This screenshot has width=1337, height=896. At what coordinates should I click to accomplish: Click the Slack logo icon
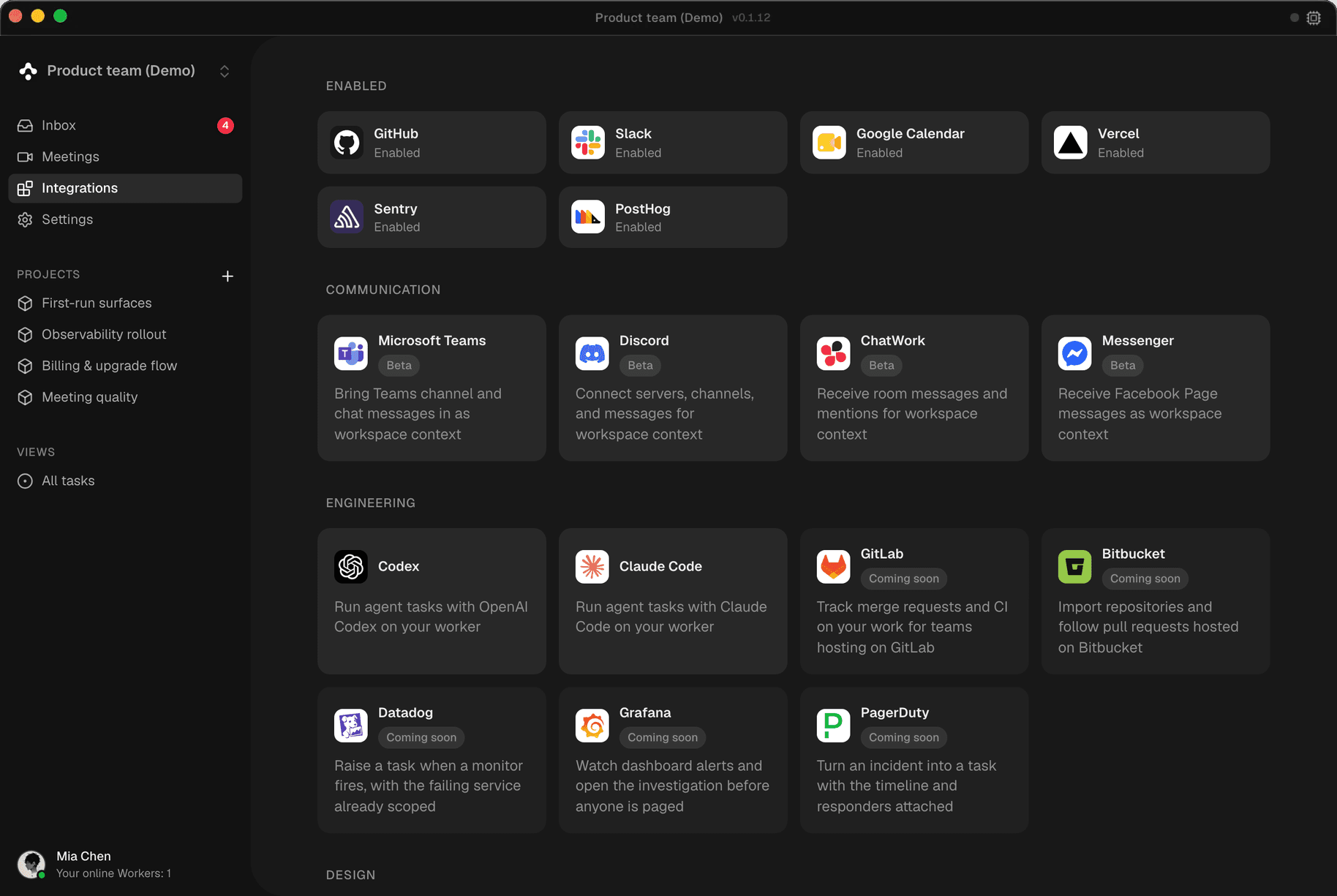588,143
